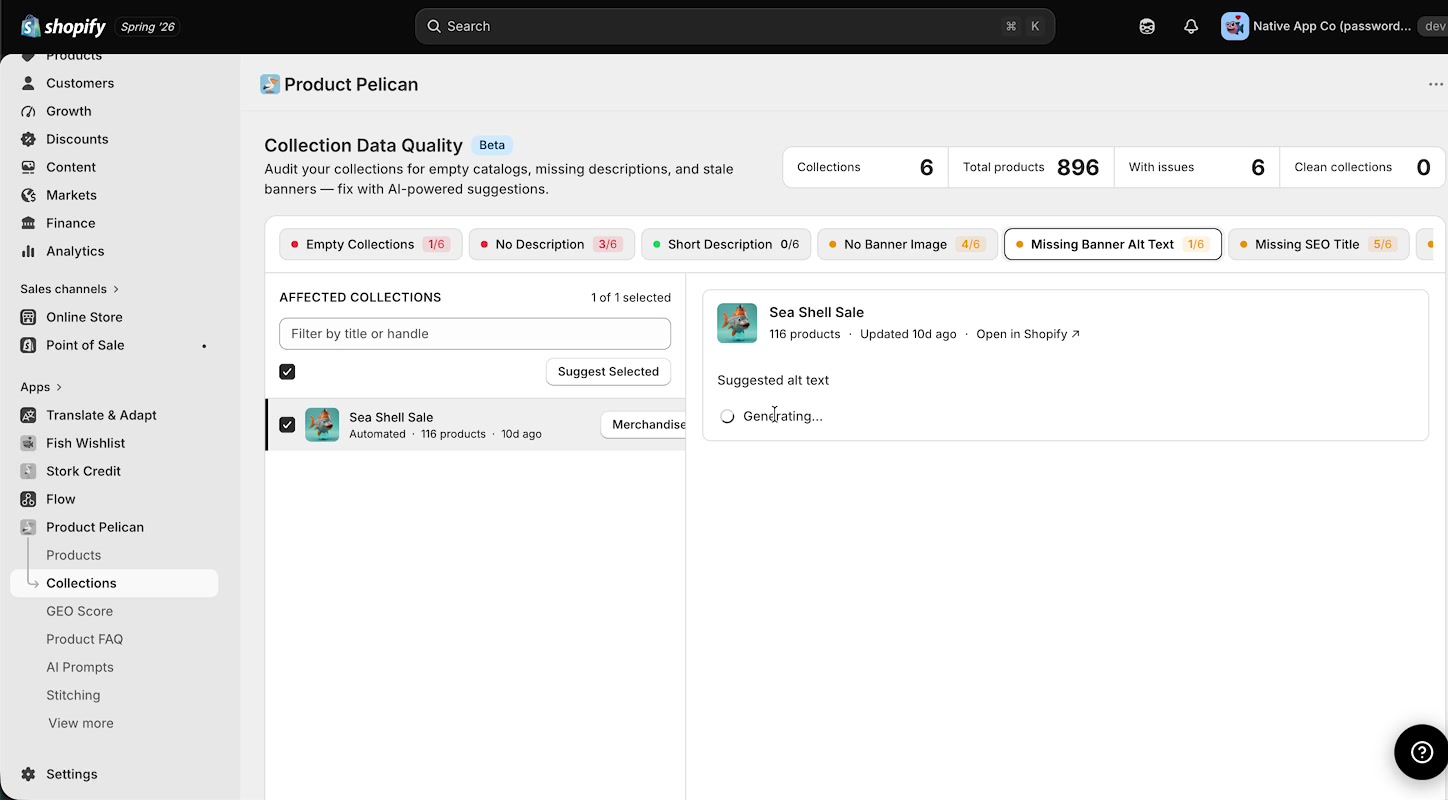1448x800 pixels.
Task: Click the Flow app icon
Action: pyautogui.click(x=28, y=499)
